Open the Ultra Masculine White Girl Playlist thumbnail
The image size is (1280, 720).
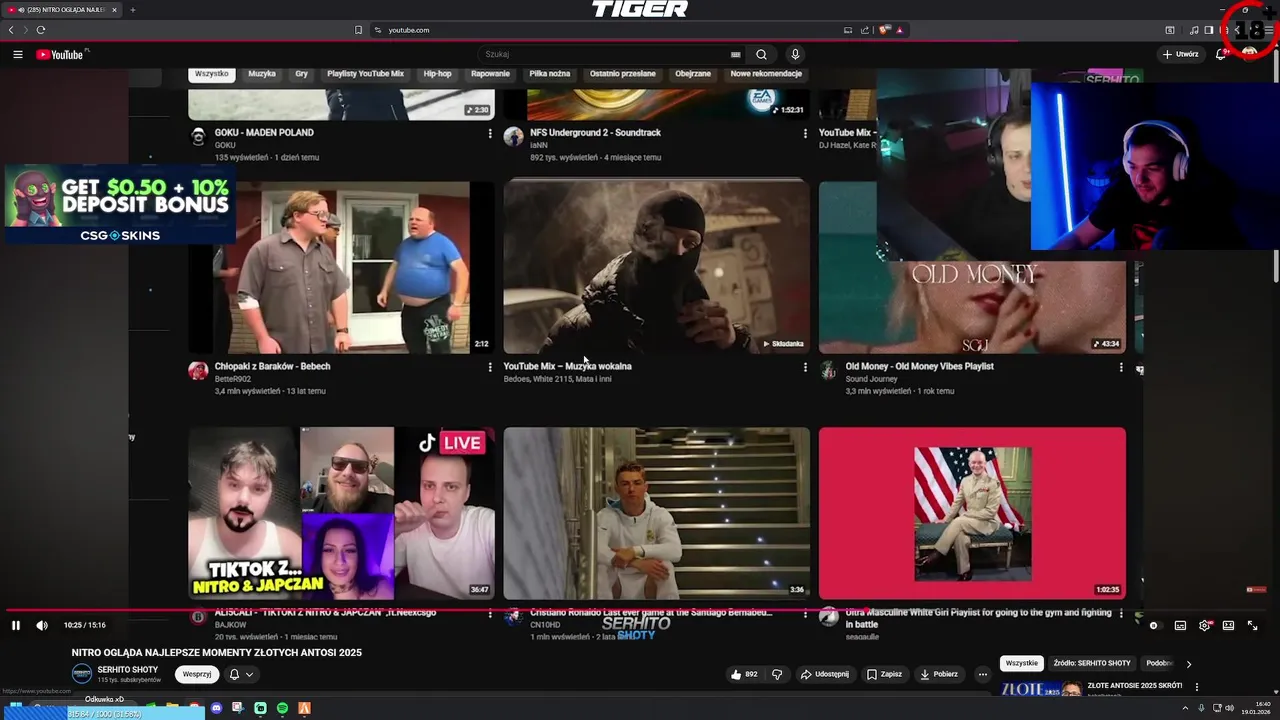coord(972,513)
